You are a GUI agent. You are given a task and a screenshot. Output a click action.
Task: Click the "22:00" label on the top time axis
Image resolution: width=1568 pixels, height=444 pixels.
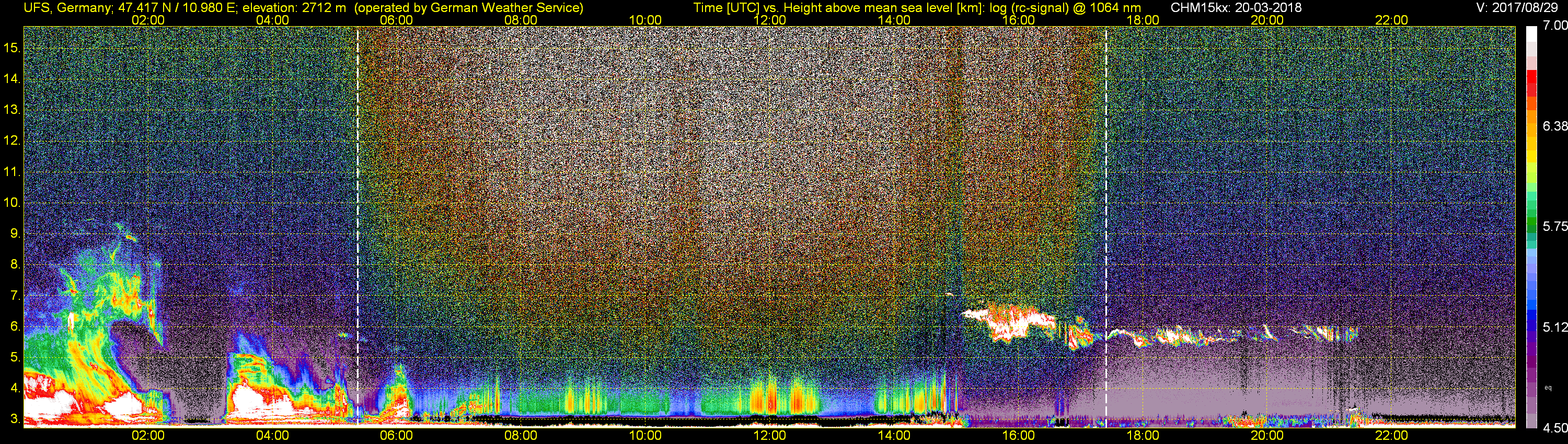[1391, 20]
